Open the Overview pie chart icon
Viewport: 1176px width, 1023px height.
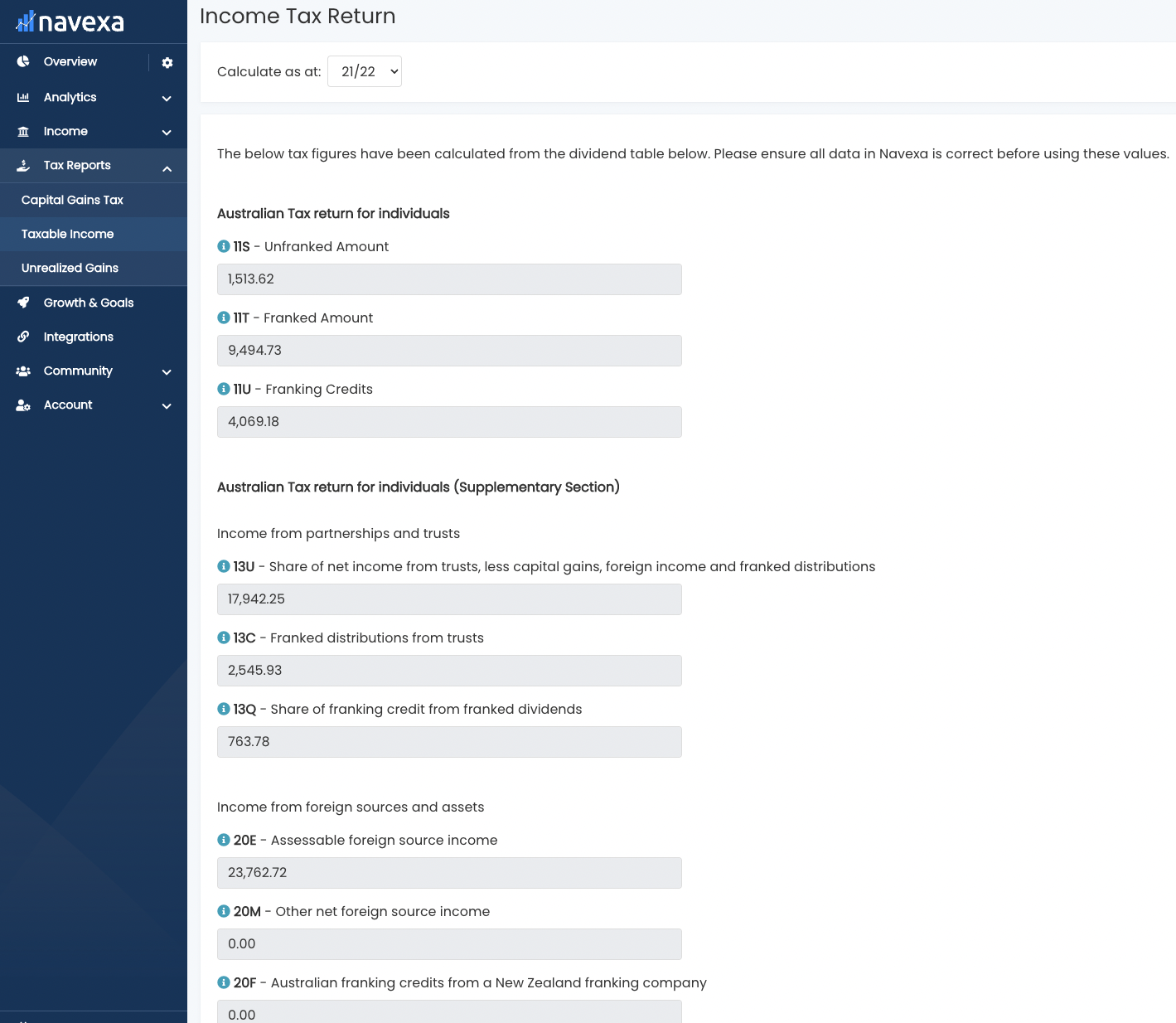23,61
